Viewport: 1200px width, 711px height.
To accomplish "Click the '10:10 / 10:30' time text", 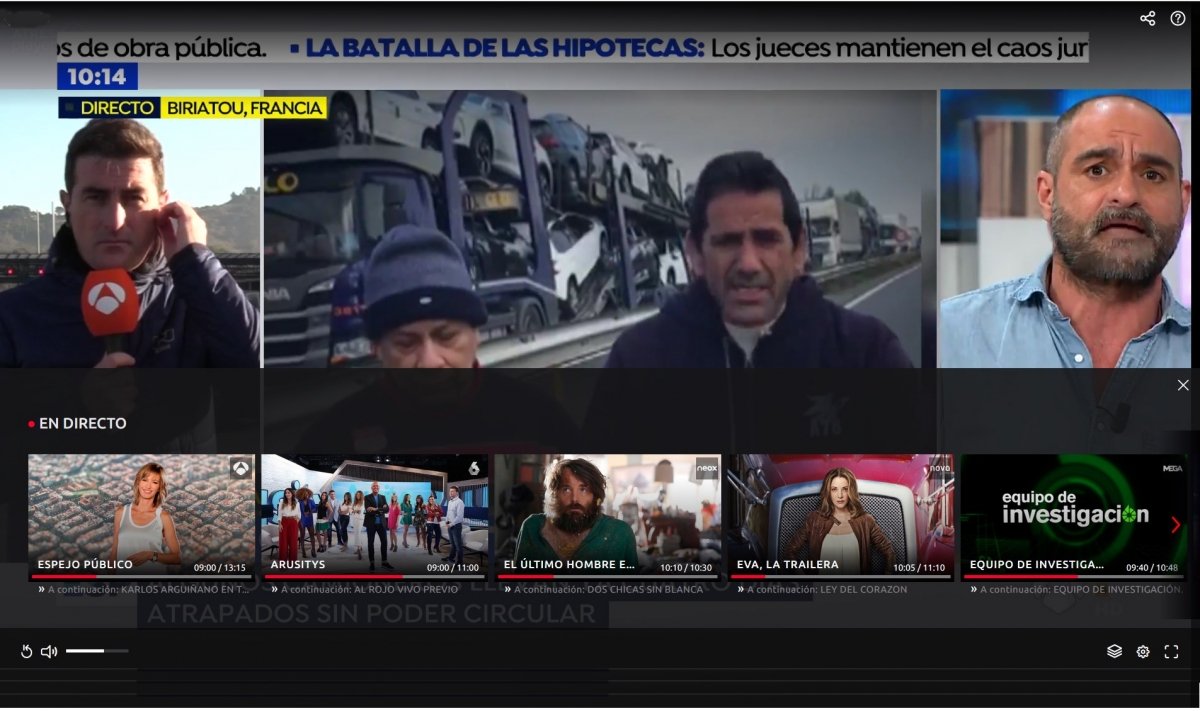I will tap(686, 567).
